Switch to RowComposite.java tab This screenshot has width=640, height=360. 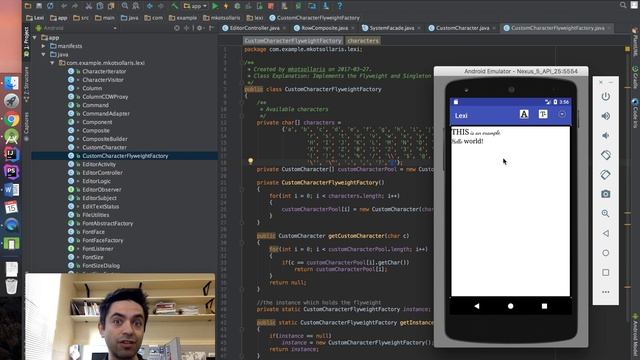(x=324, y=28)
